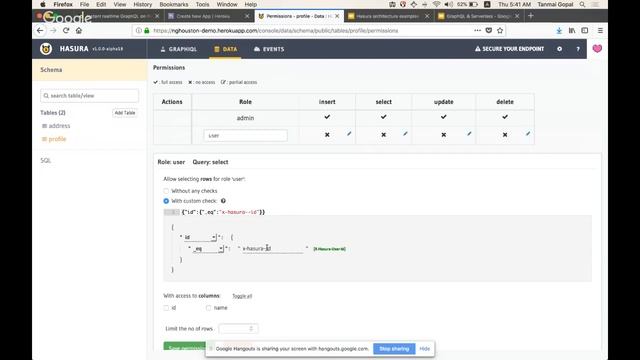Click the X-Hasura-User-Id suggestion
The height and width of the screenshot is (360, 640).
point(329,249)
